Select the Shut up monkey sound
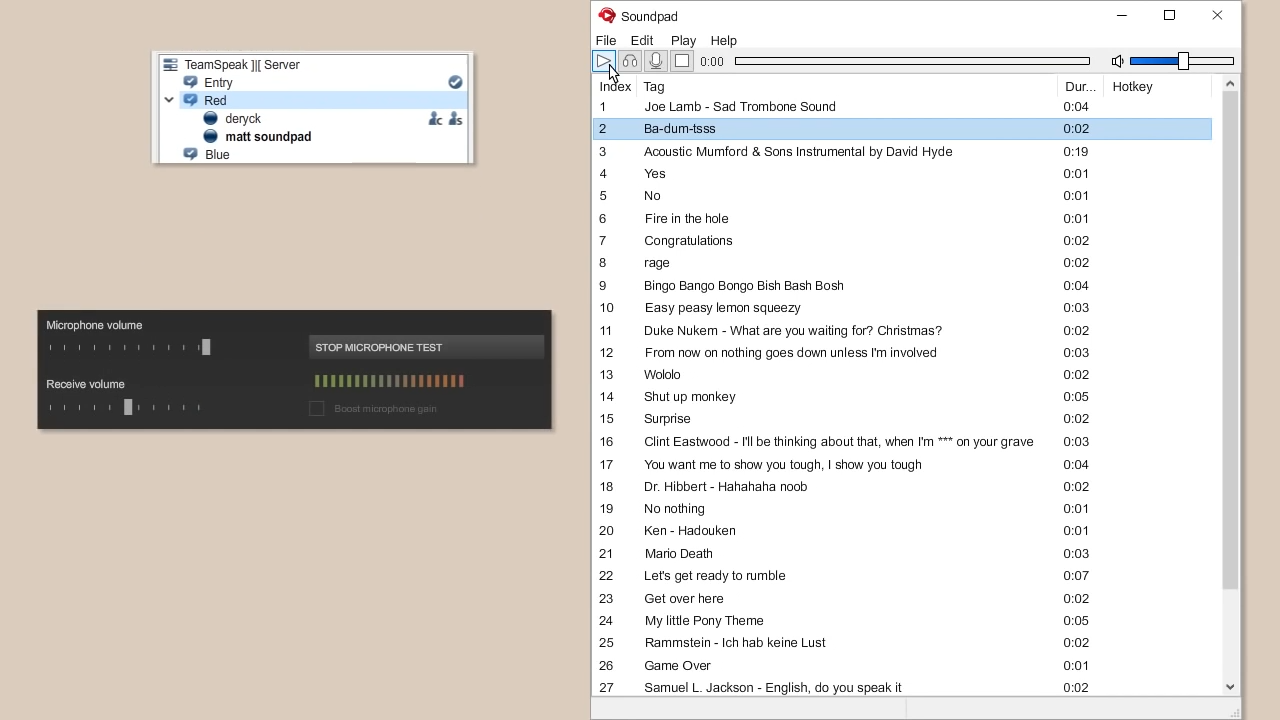Viewport: 1280px width, 720px height. coord(902,397)
